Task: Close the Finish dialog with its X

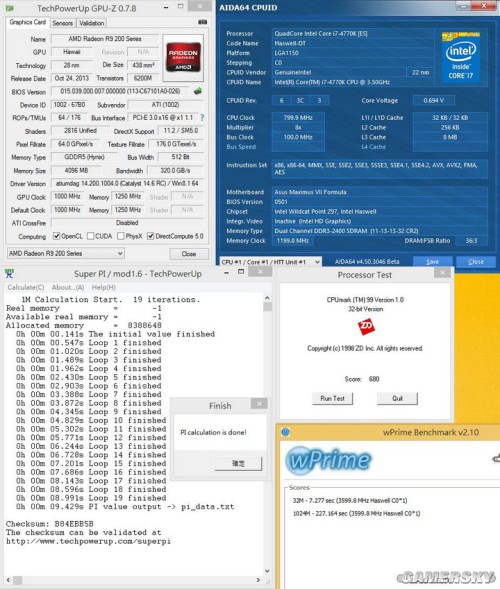Action: click(x=259, y=404)
